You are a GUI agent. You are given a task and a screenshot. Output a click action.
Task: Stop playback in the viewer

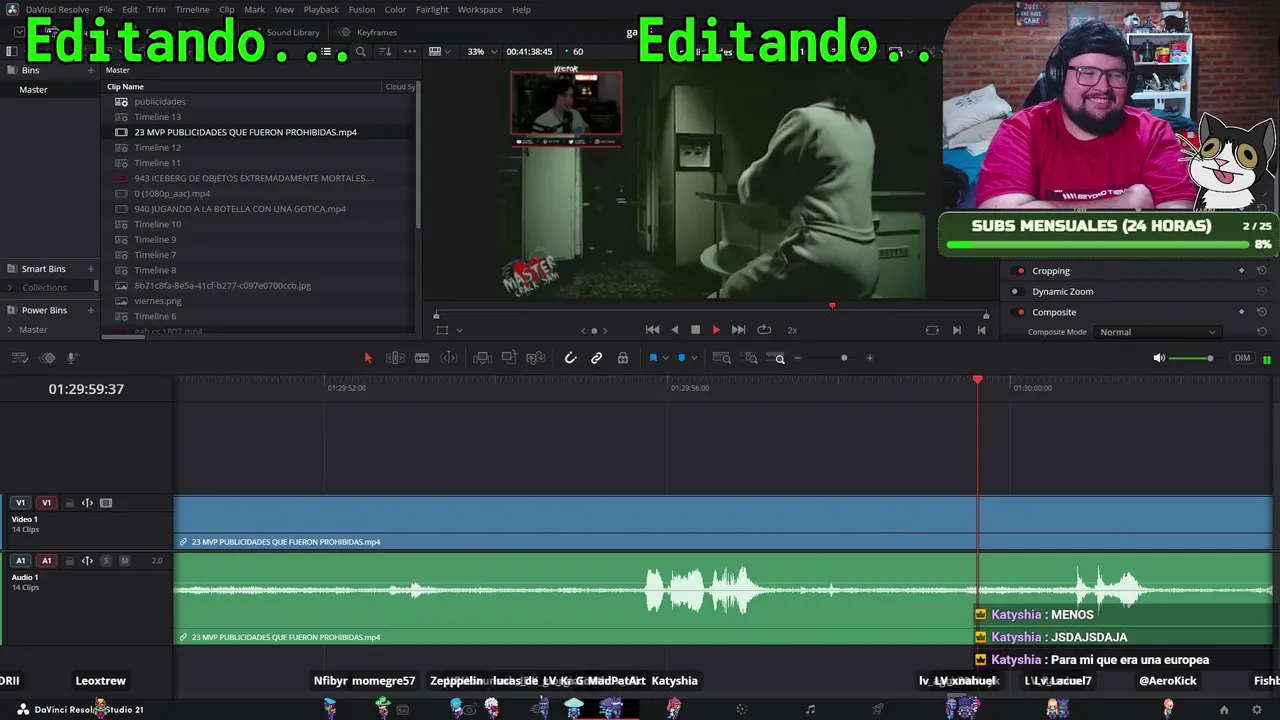pos(696,330)
